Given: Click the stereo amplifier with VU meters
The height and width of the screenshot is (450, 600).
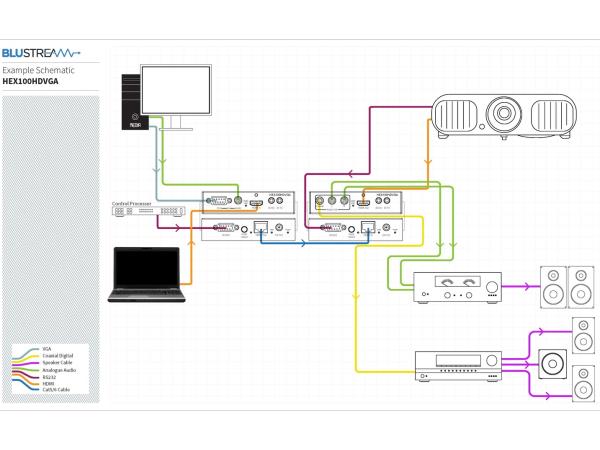Looking at the screenshot, I should point(459,285).
